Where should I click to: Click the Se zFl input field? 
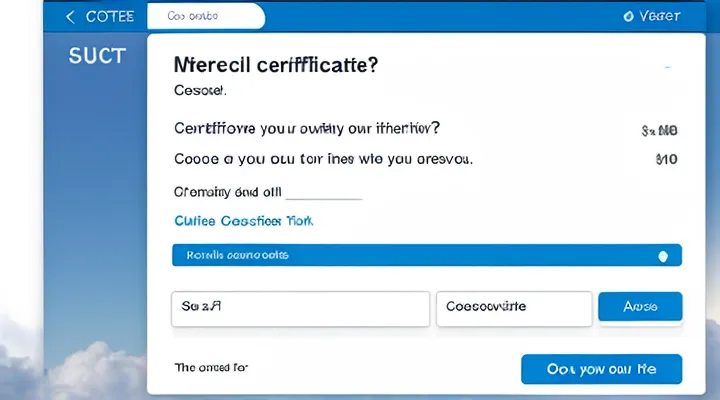click(x=300, y=308)
